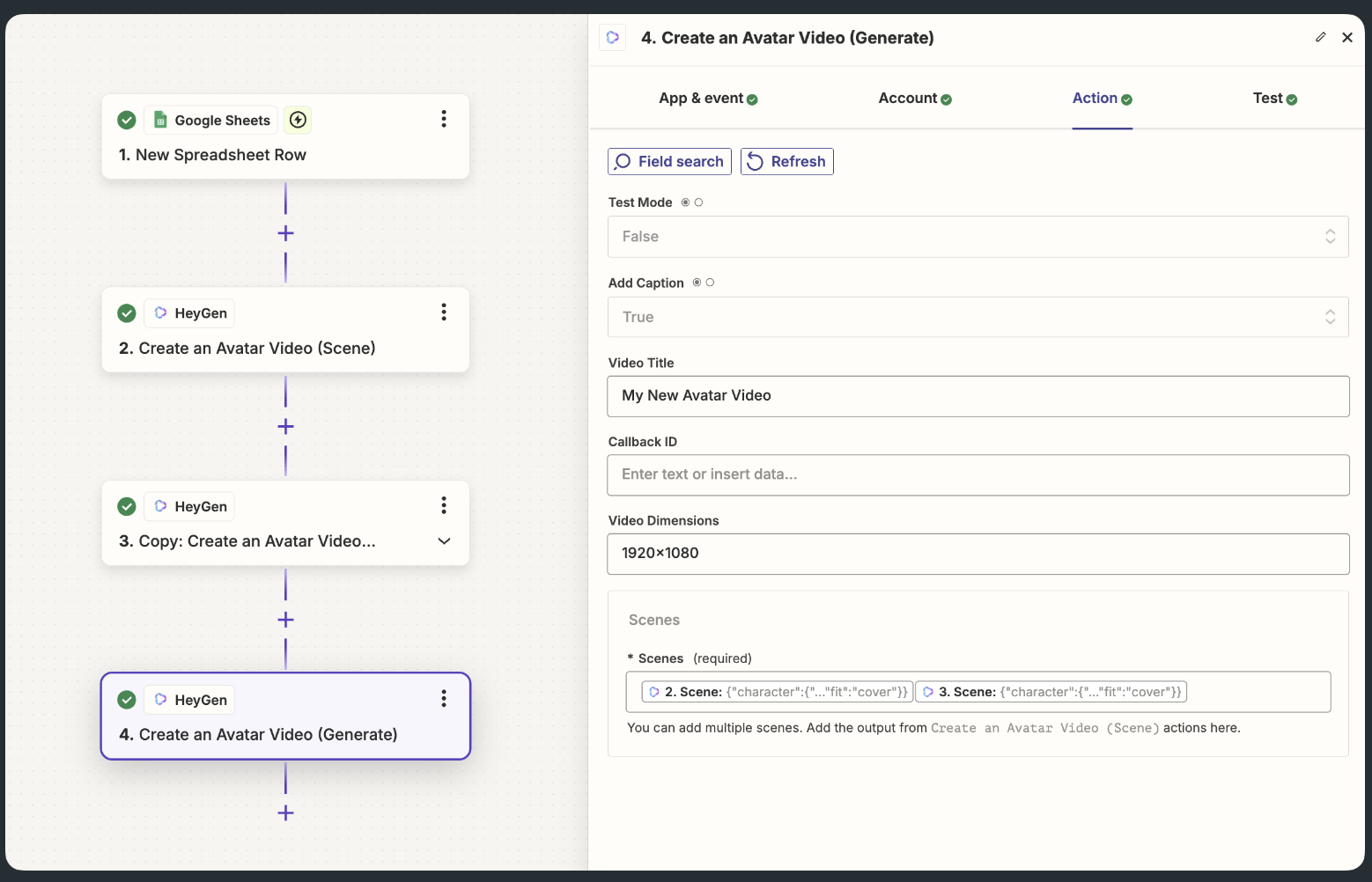Screen dimensions: 1372x882
Task: Click the Refresh button
Action: coord(787,162)
